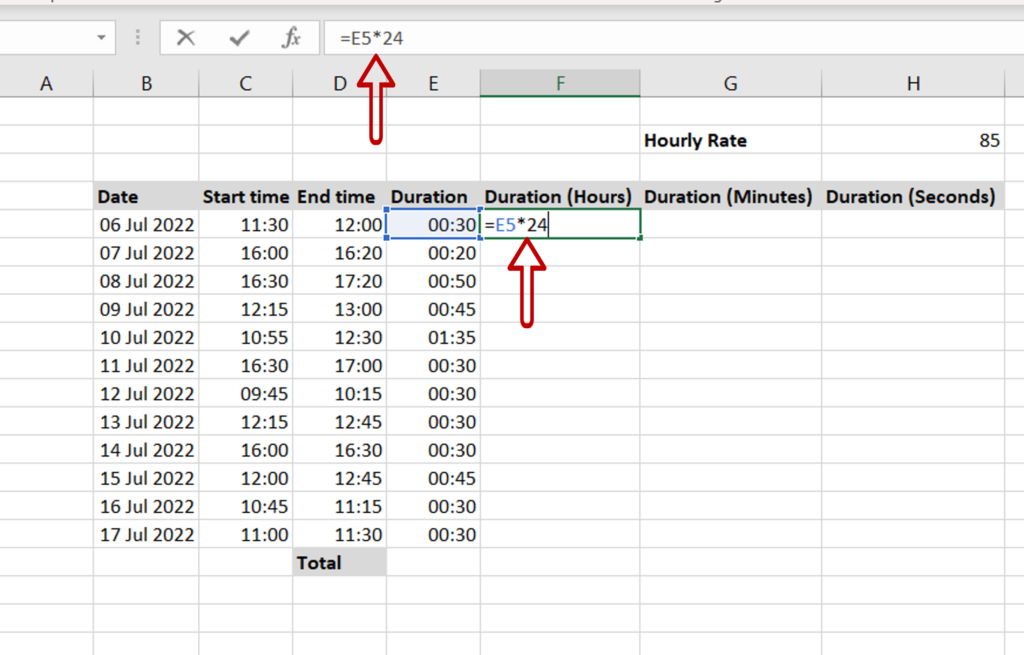This screenshot has width=1024, height=655.
Task: Select column B header
Action: [146, 84]
